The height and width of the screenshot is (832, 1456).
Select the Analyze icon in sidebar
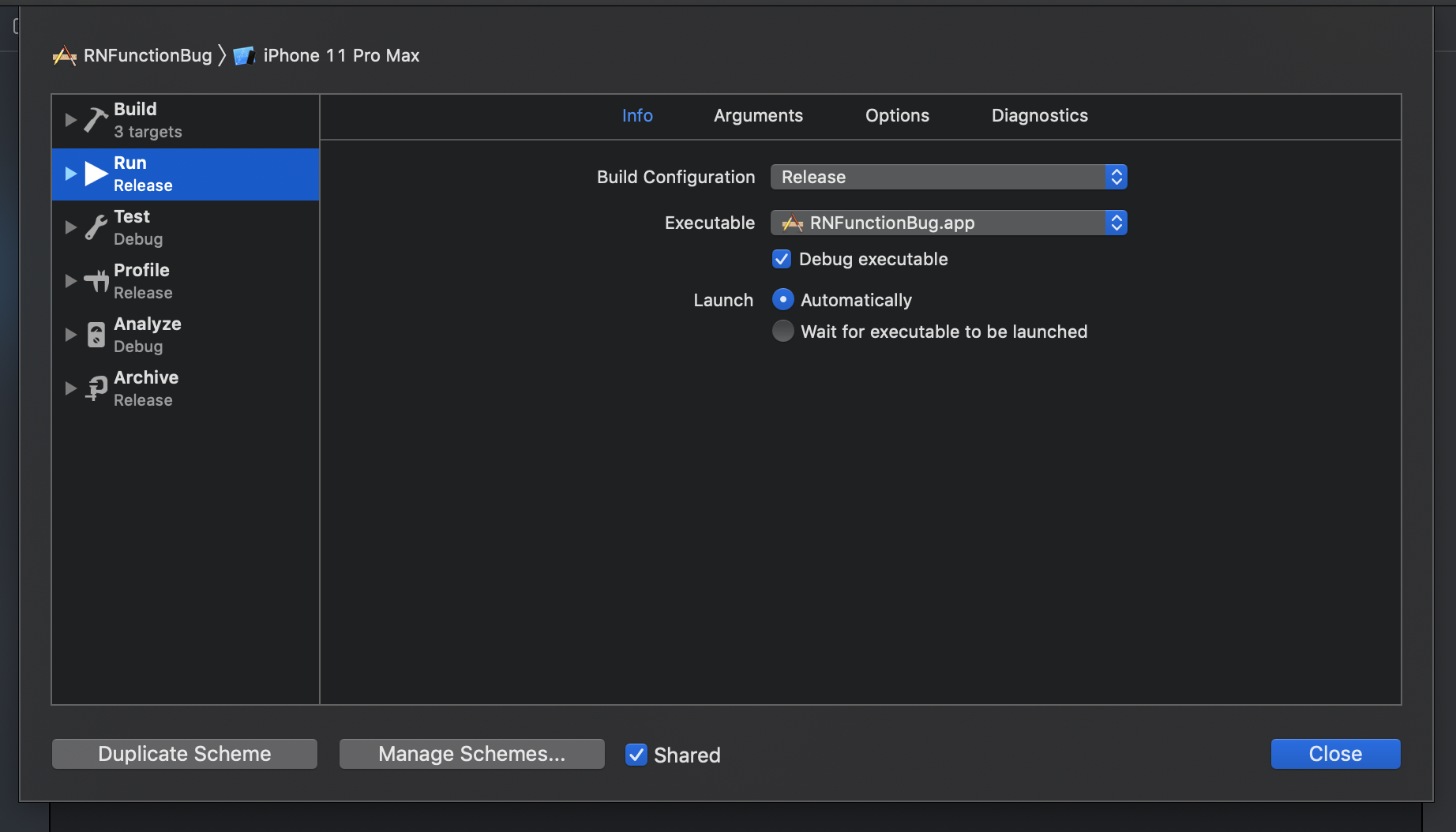(95, 334)
